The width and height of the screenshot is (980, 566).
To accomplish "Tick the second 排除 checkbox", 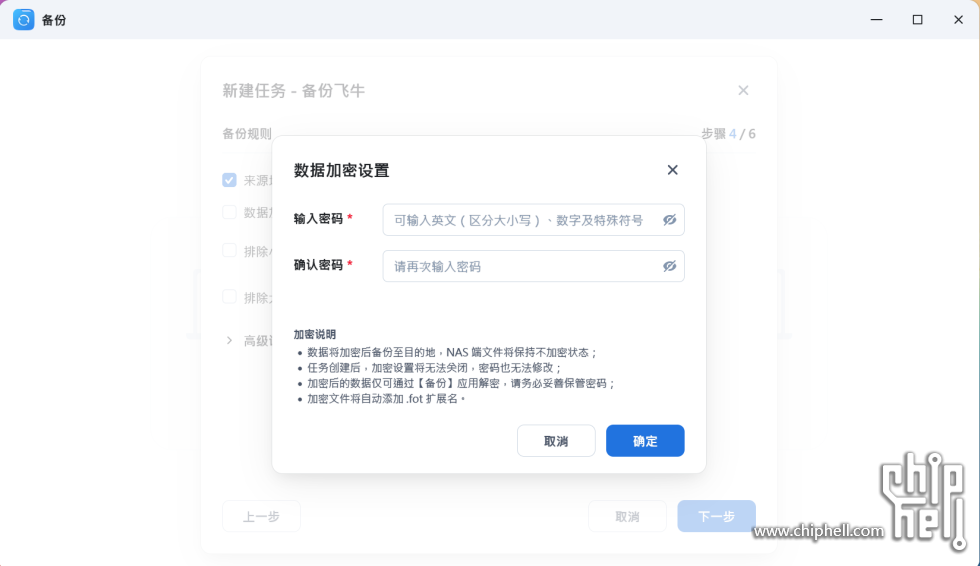I will coord(229,297).
